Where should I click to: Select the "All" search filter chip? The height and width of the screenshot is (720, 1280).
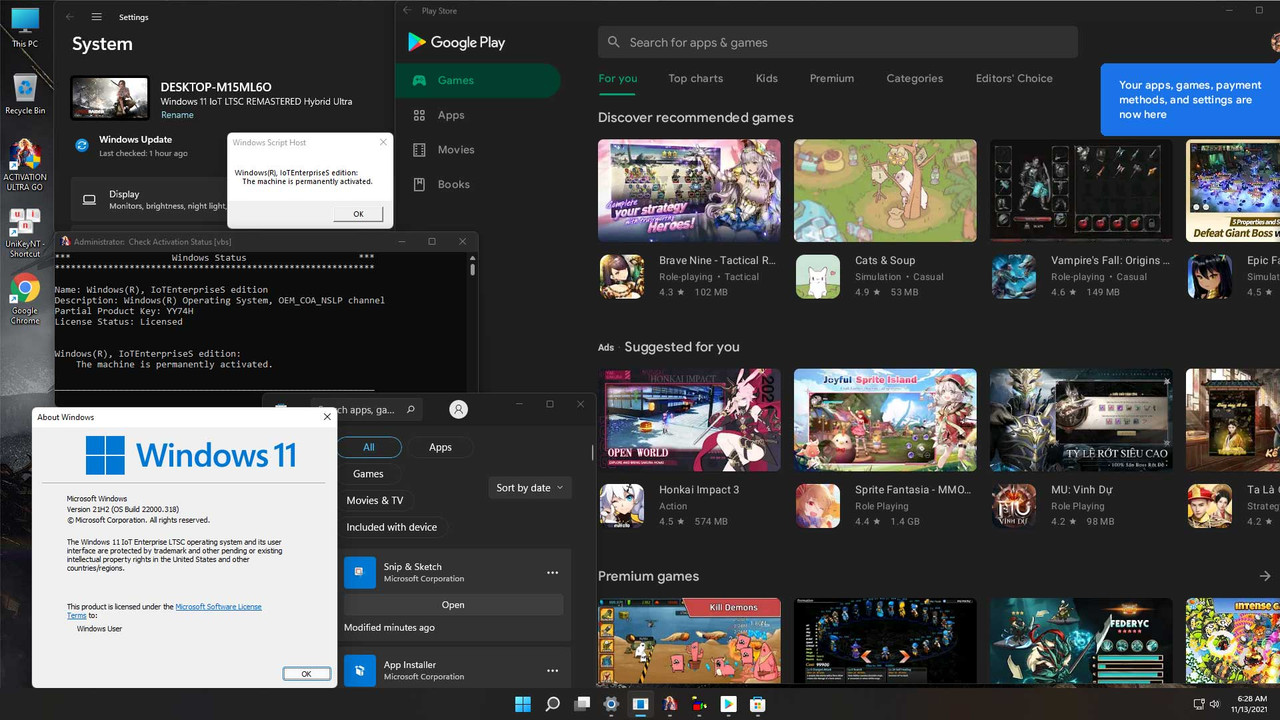369,447
